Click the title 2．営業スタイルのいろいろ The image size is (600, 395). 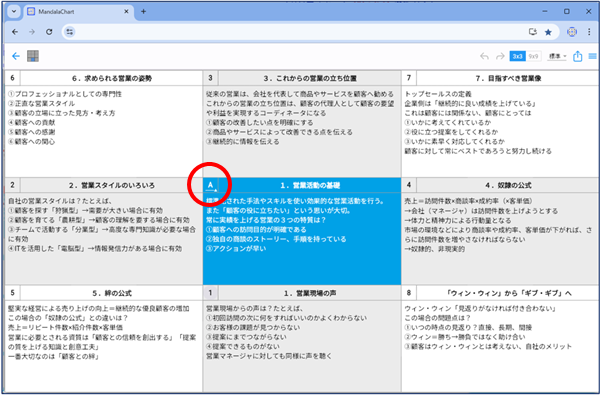pos(112,186)
